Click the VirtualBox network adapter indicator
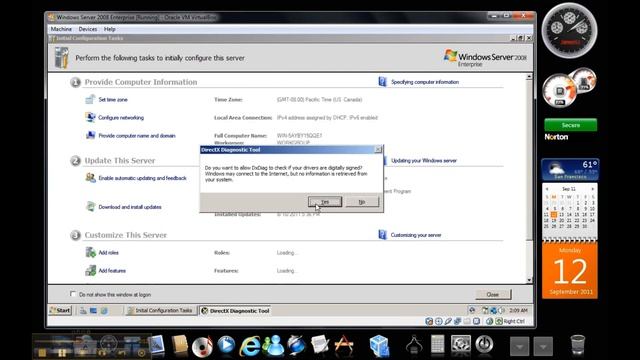 point(458,321)
